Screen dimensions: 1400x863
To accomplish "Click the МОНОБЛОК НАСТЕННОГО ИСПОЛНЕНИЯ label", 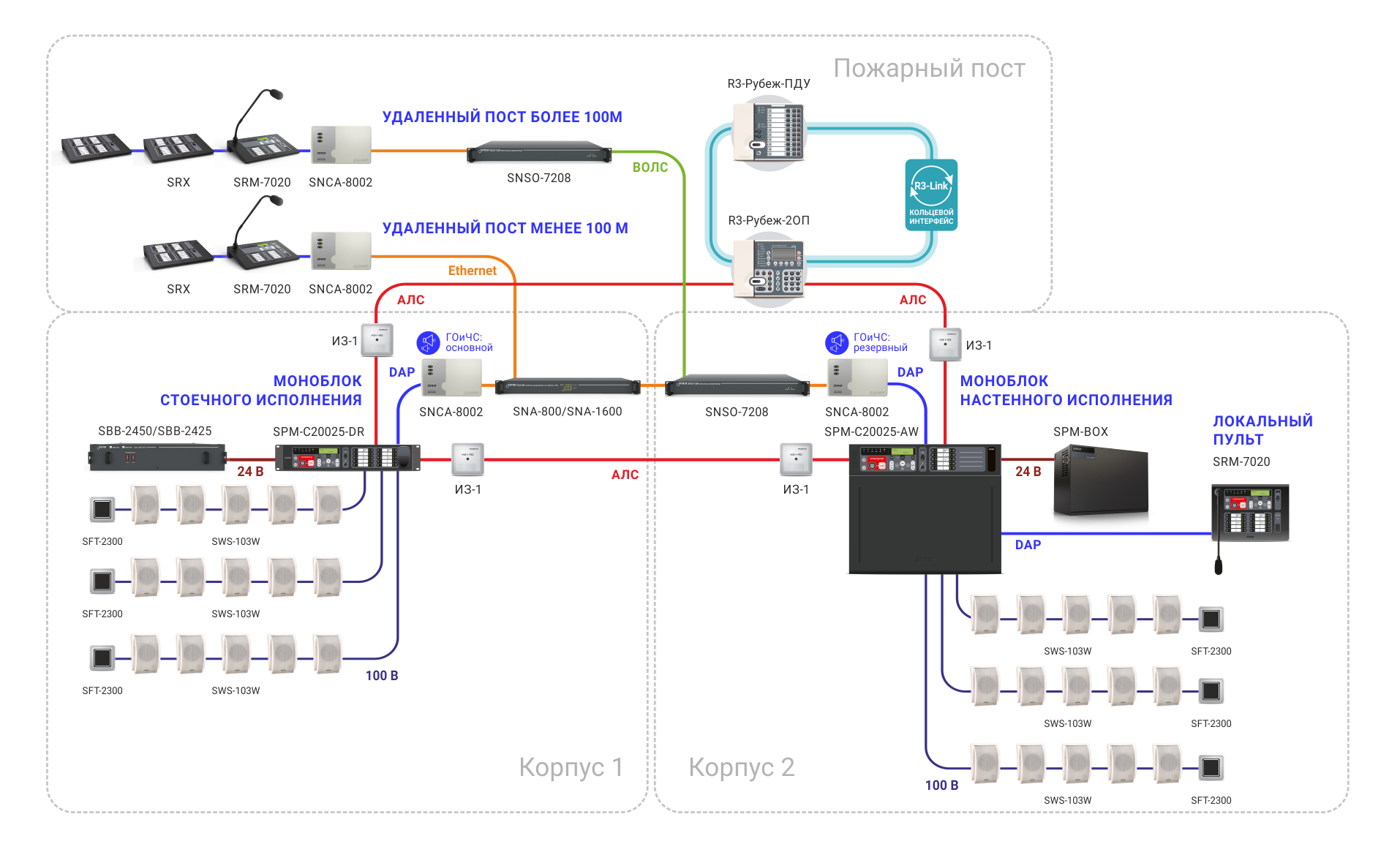I will tap(1066, 391).
